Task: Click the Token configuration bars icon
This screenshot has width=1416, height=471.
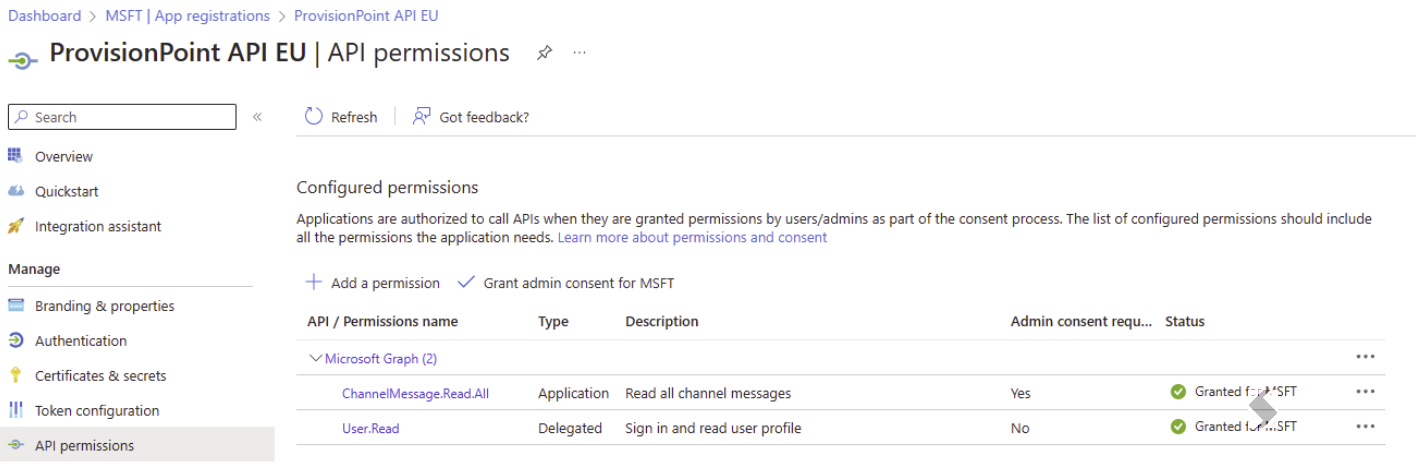Action: [15, 410]
